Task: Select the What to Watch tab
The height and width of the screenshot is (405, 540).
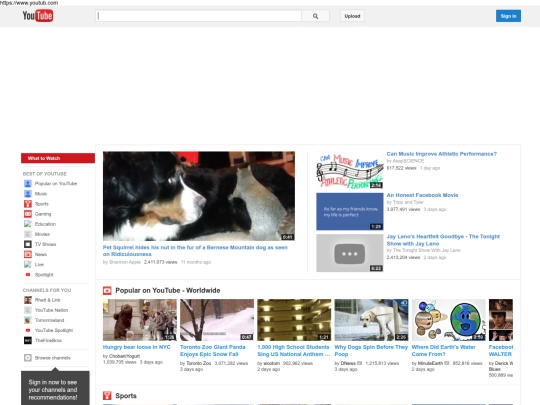Action: (58, 158)
